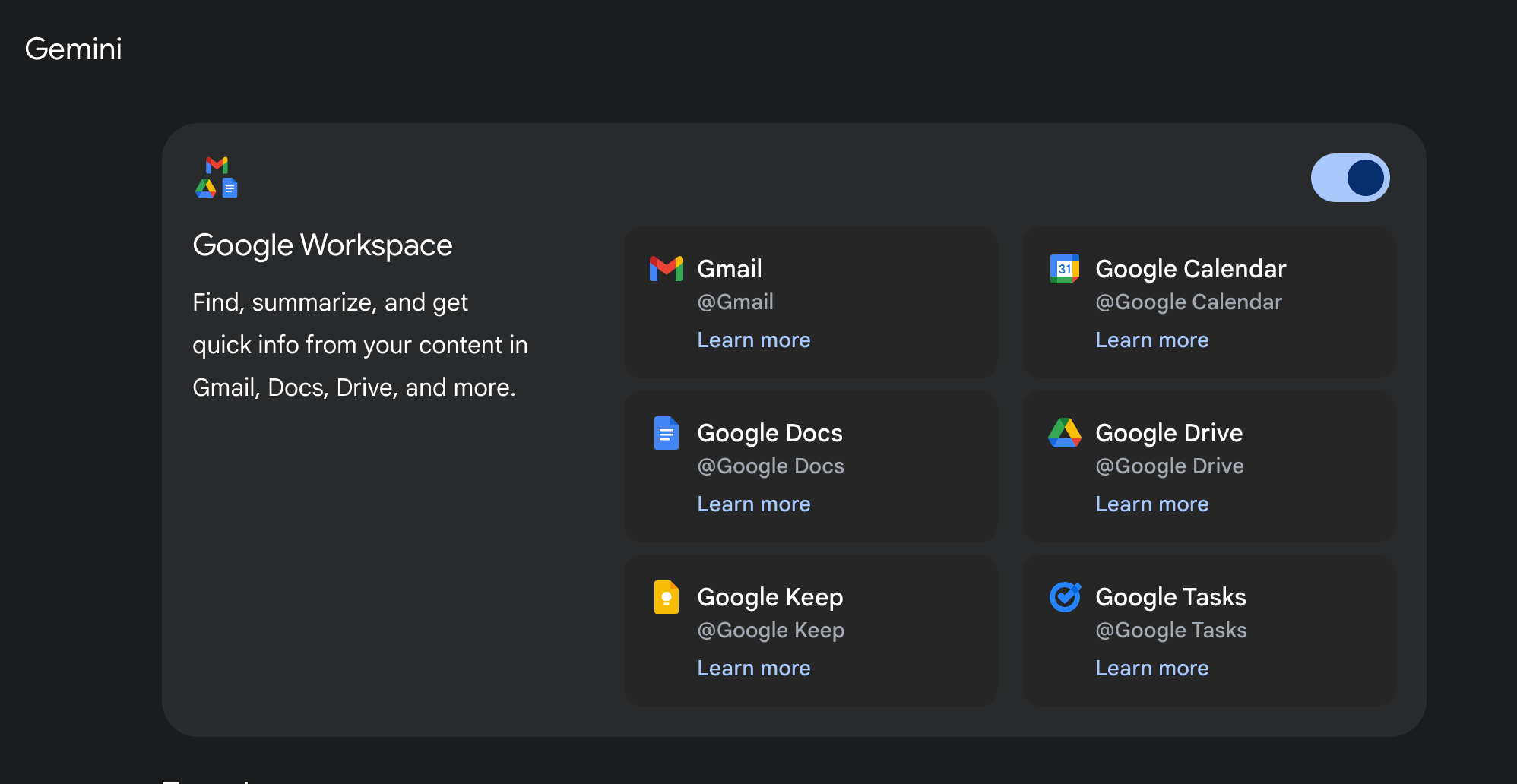Image resolution: width=1517 pixels, height=784 pixels.
Task: Click the Google Keep lightbulb icon
Action: (x=667, y=597)
